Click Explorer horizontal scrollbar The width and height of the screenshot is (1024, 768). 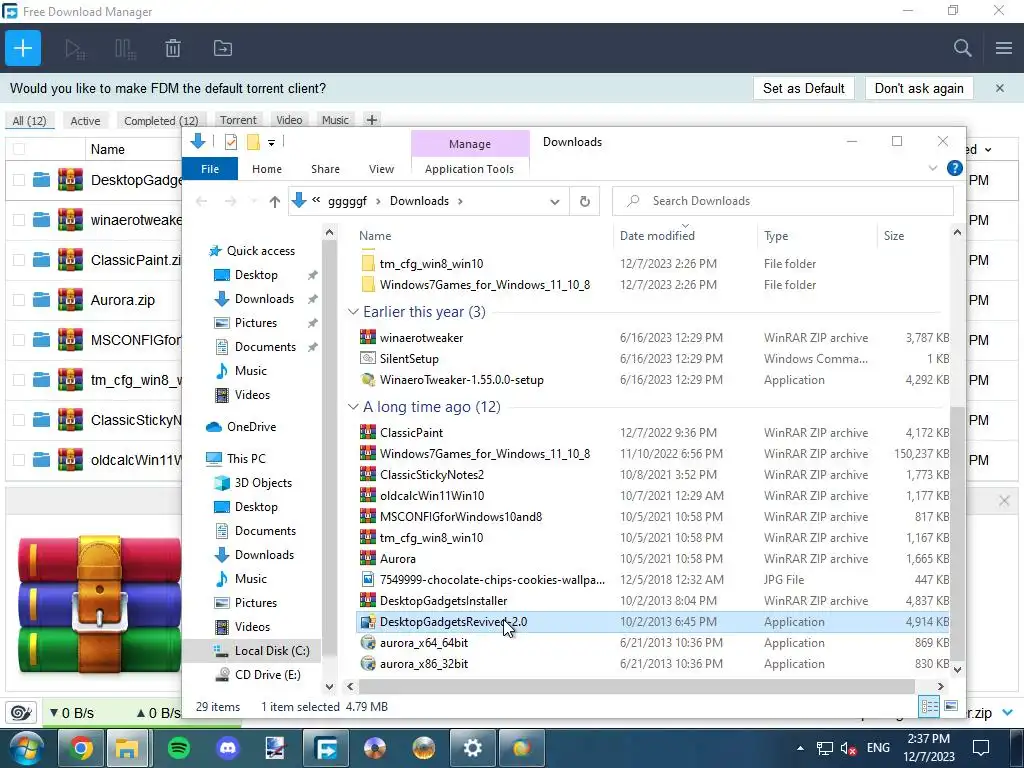pyautogui.click(x=636, y=686)
